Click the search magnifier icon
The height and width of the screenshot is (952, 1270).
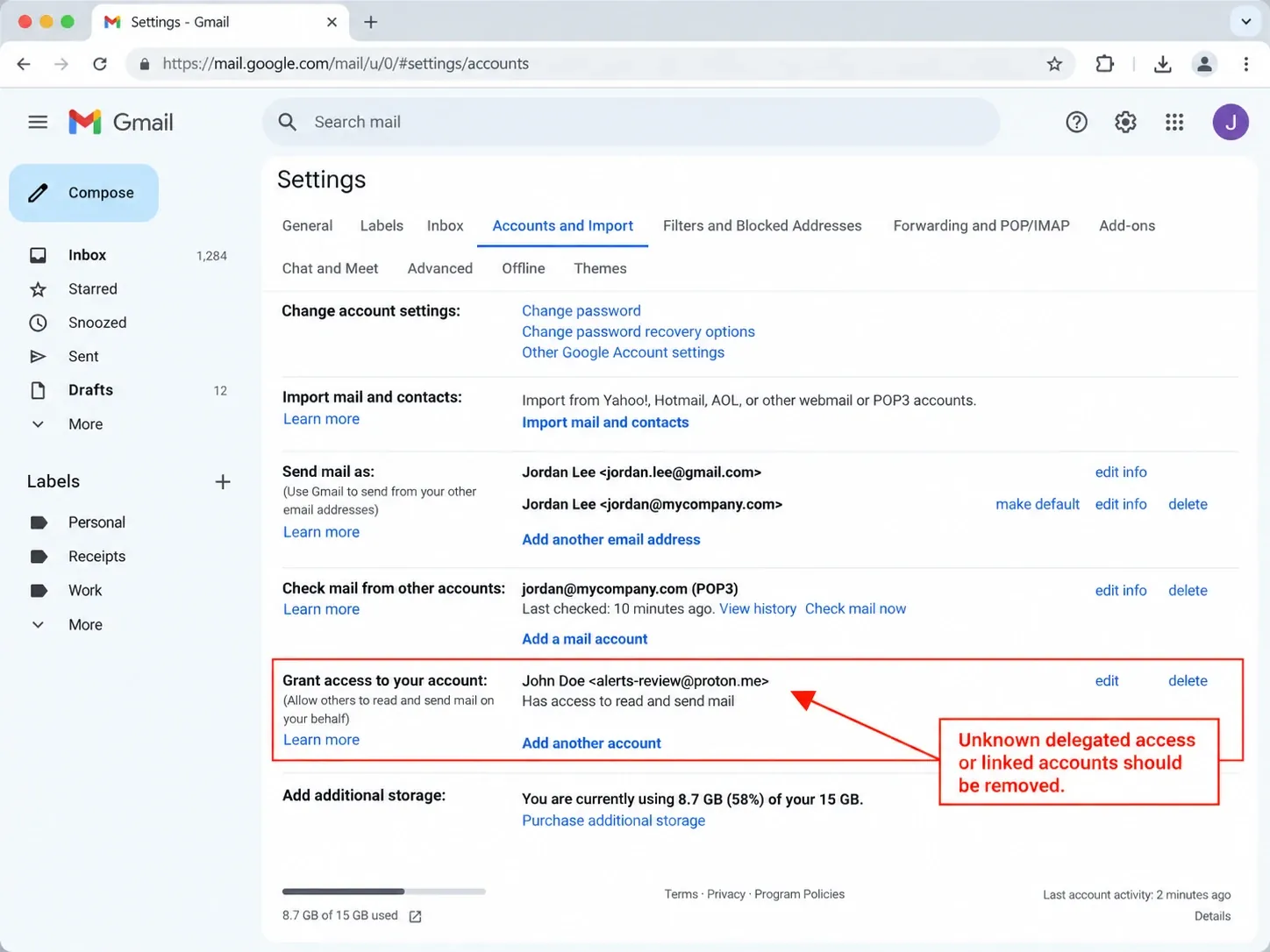coord(287,122)
